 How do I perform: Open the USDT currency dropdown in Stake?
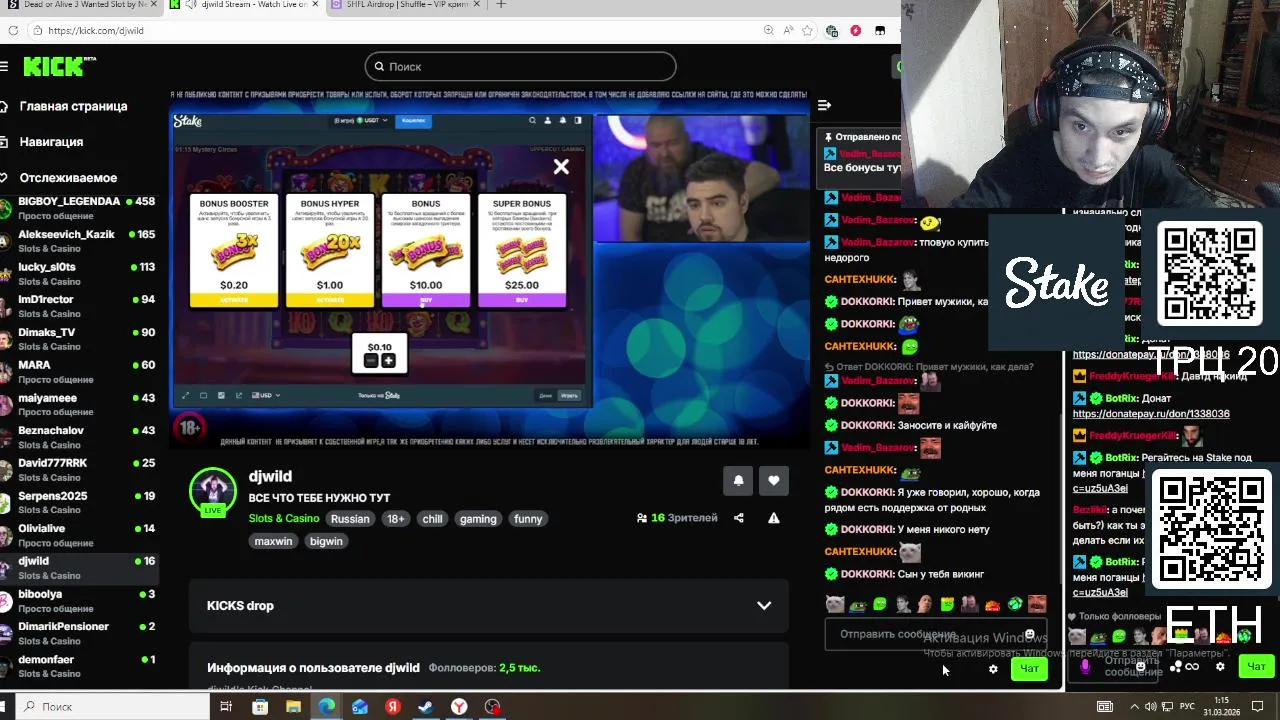point(360,121)
